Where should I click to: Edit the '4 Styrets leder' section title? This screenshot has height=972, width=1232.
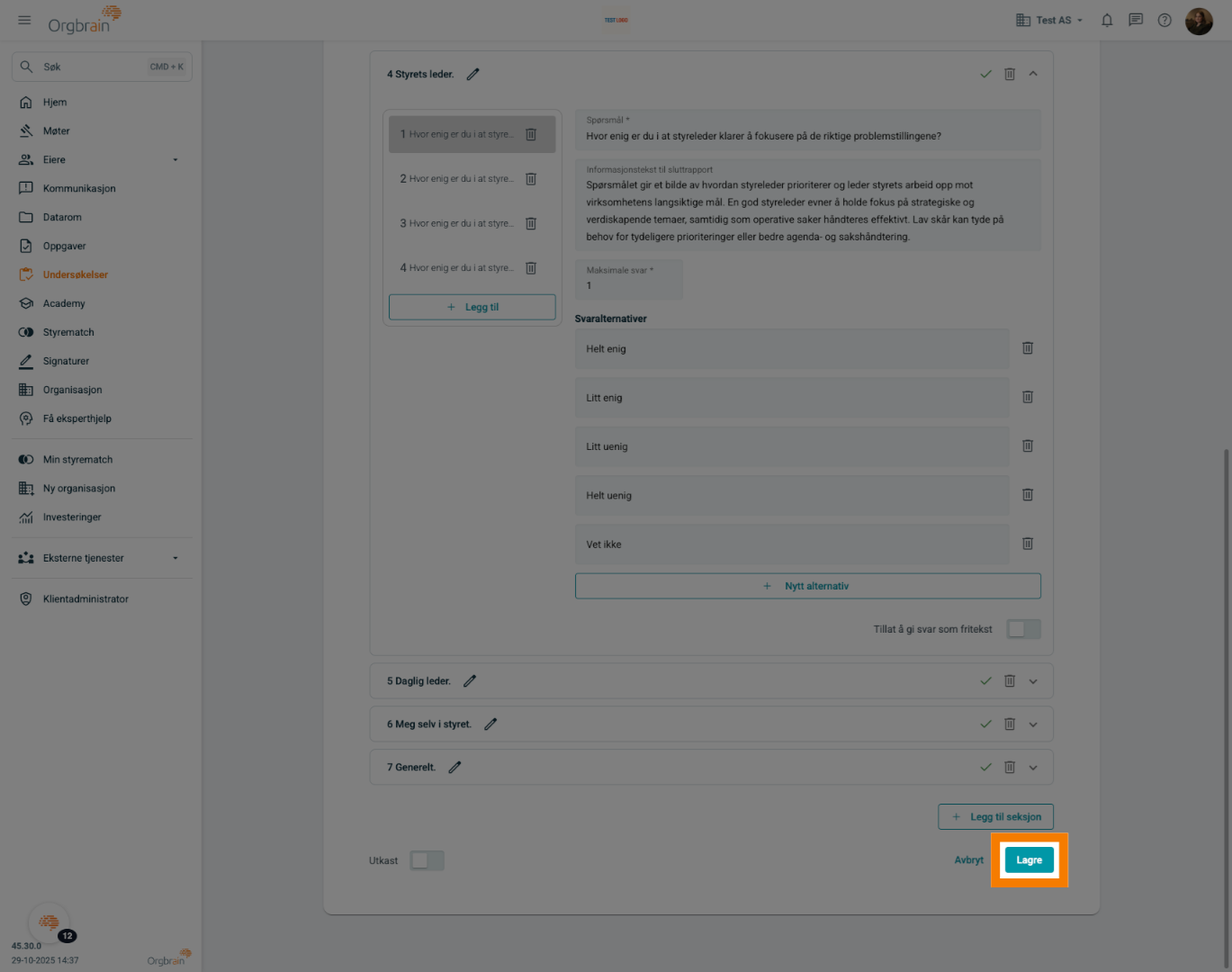tap(472, 75)
